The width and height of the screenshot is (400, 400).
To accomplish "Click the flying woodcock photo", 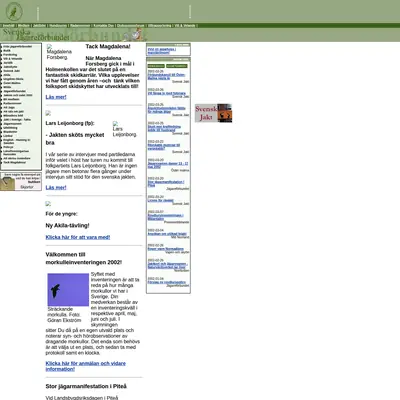I will pos(68,290).
